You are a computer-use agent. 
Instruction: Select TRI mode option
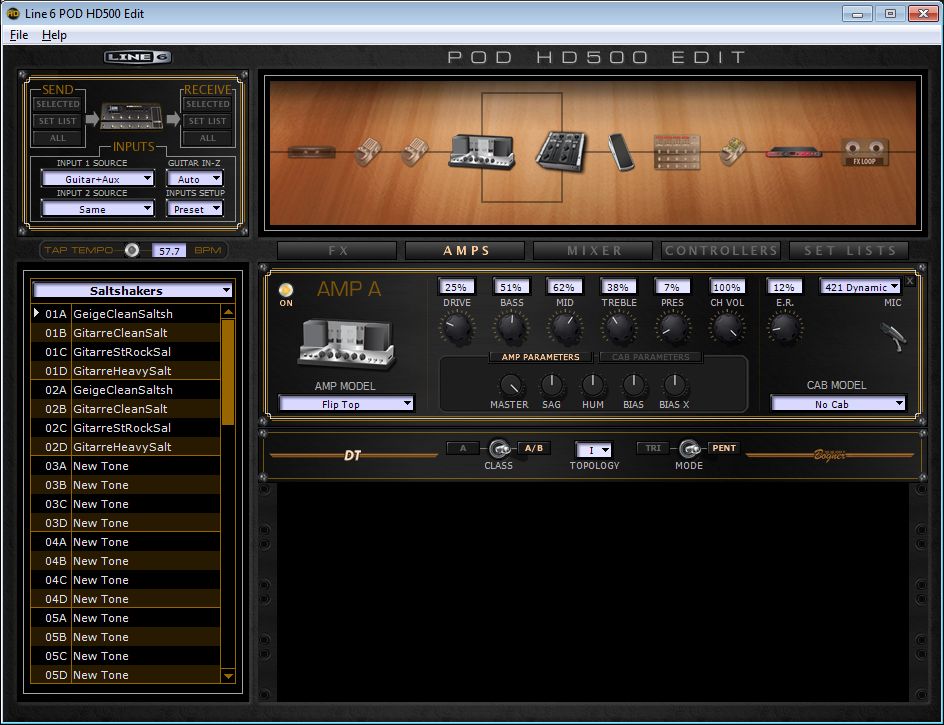pos(653,448)
